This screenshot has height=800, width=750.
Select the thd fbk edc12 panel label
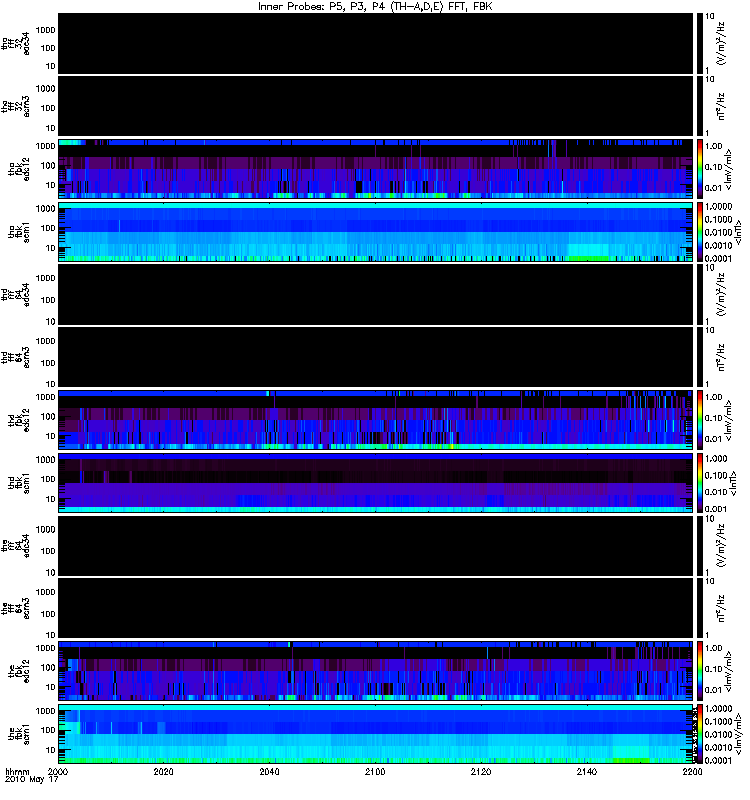[x=19, y=420]
